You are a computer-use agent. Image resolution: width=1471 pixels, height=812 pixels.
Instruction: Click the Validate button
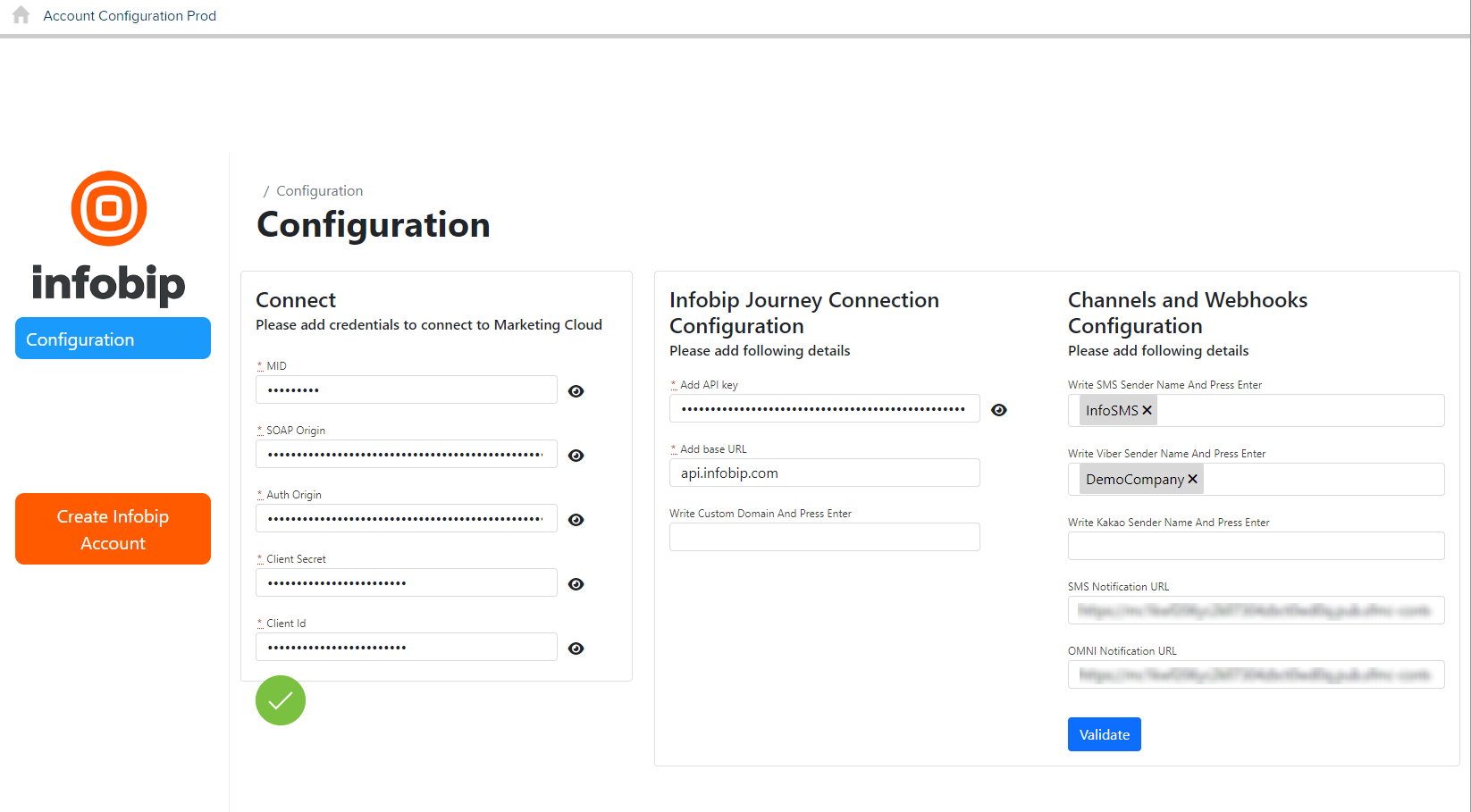[1104, 734]
